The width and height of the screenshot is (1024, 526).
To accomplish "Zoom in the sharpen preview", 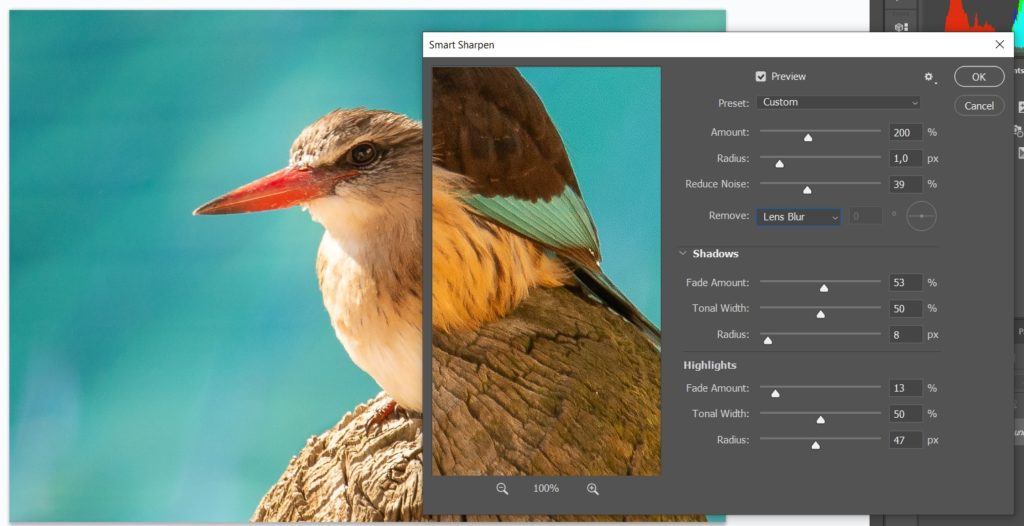I will pos(593,489).
